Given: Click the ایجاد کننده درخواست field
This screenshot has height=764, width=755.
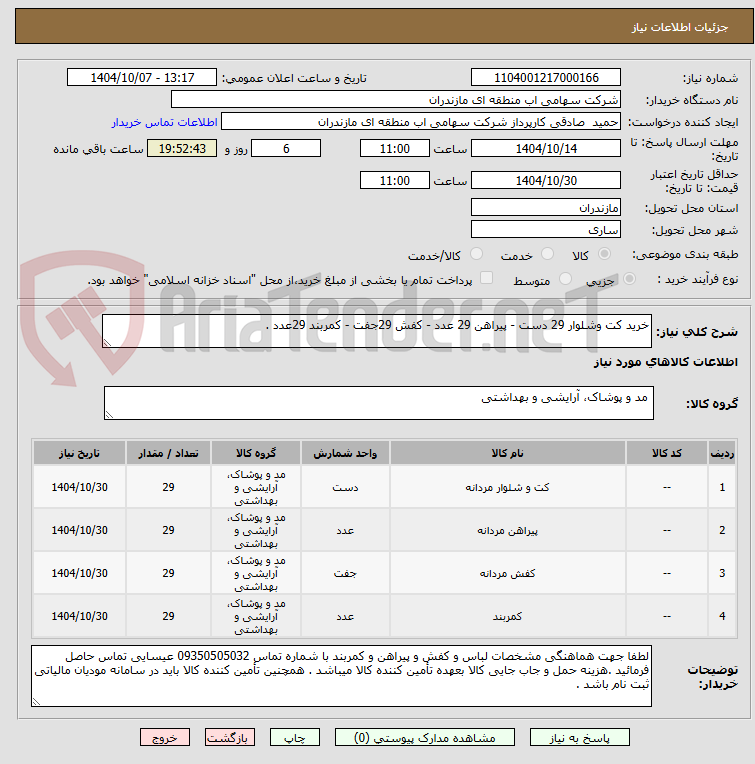Looking at the screenshot, I should pyautogui.click(x=421, y=122).
